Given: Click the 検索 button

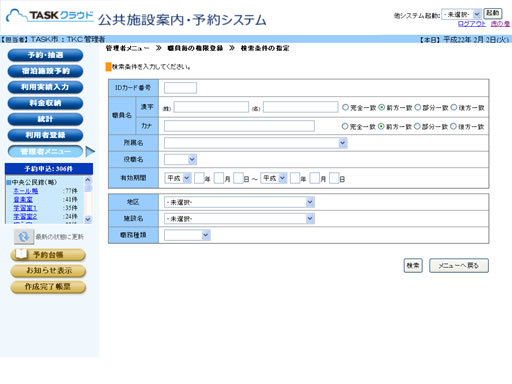Looking at the screenshot, I should click(x=413, y=266).
